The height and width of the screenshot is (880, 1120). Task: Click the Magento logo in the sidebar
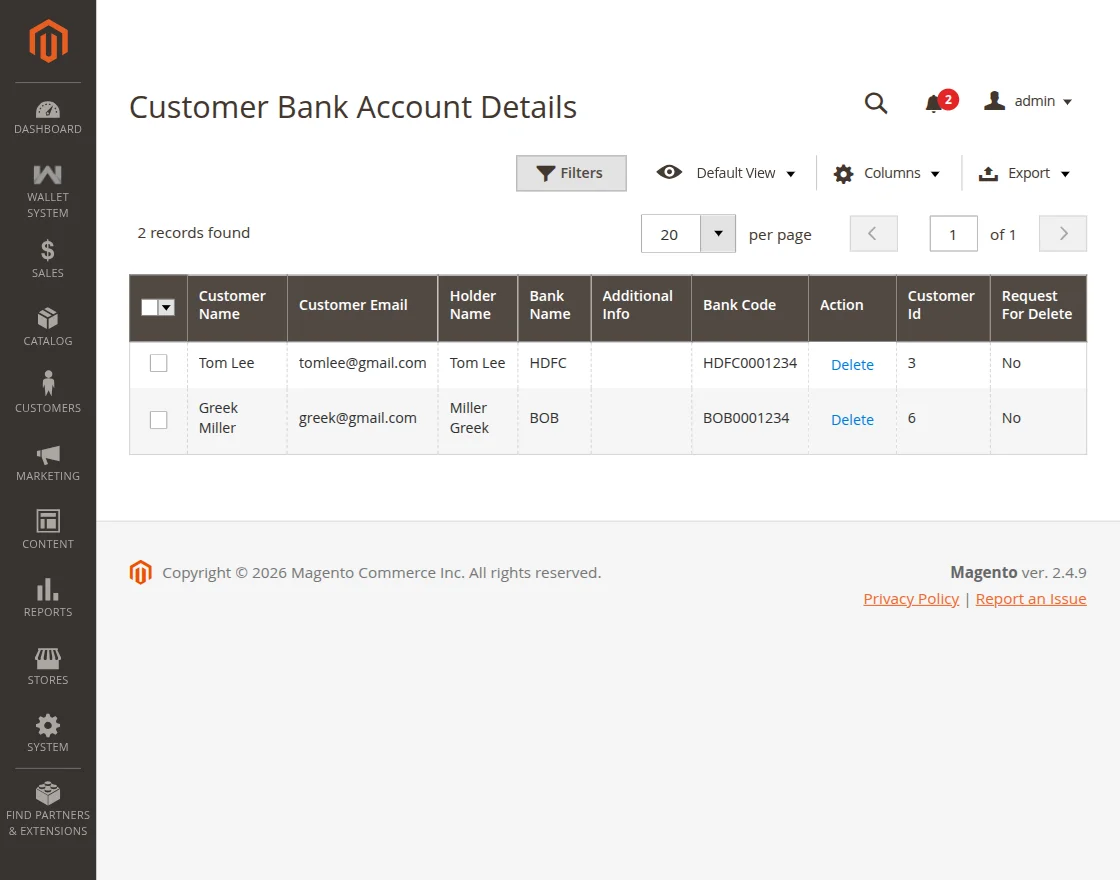pos(48,41)
